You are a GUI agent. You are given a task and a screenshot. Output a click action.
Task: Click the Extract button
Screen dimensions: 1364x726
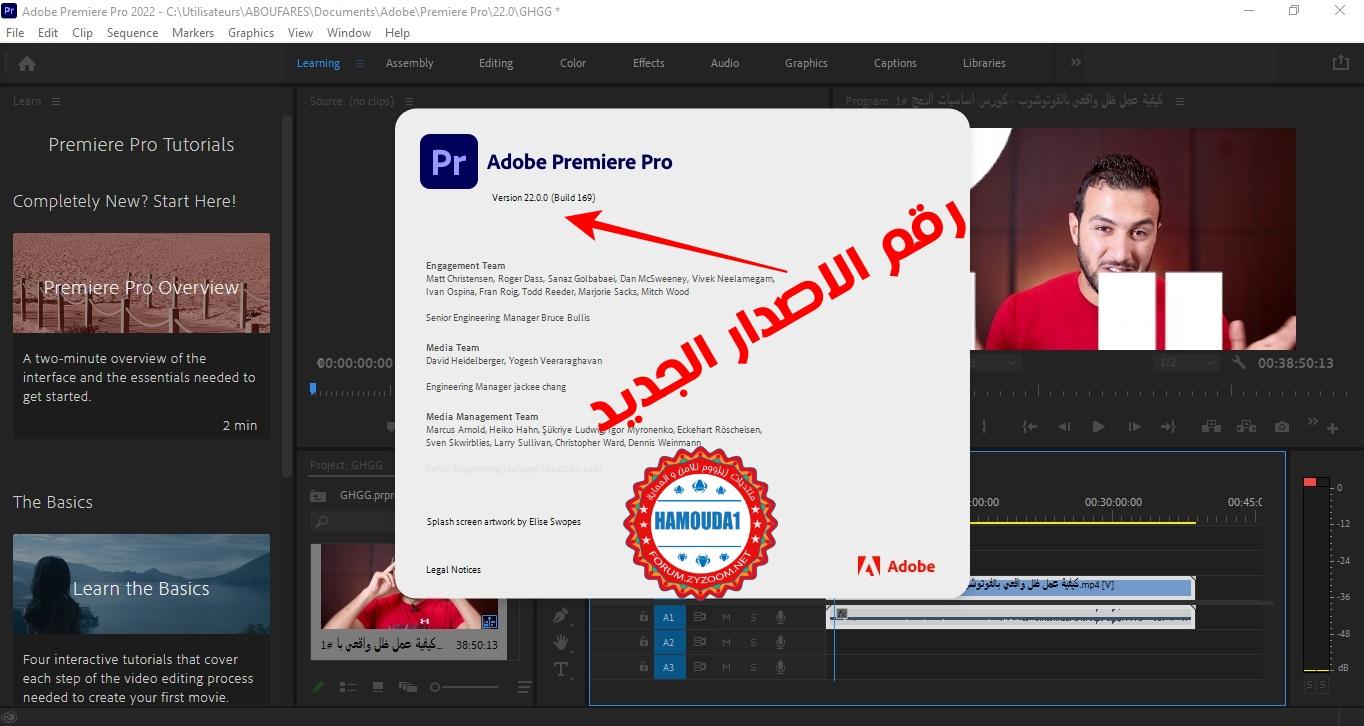(x=1246, y=426)
